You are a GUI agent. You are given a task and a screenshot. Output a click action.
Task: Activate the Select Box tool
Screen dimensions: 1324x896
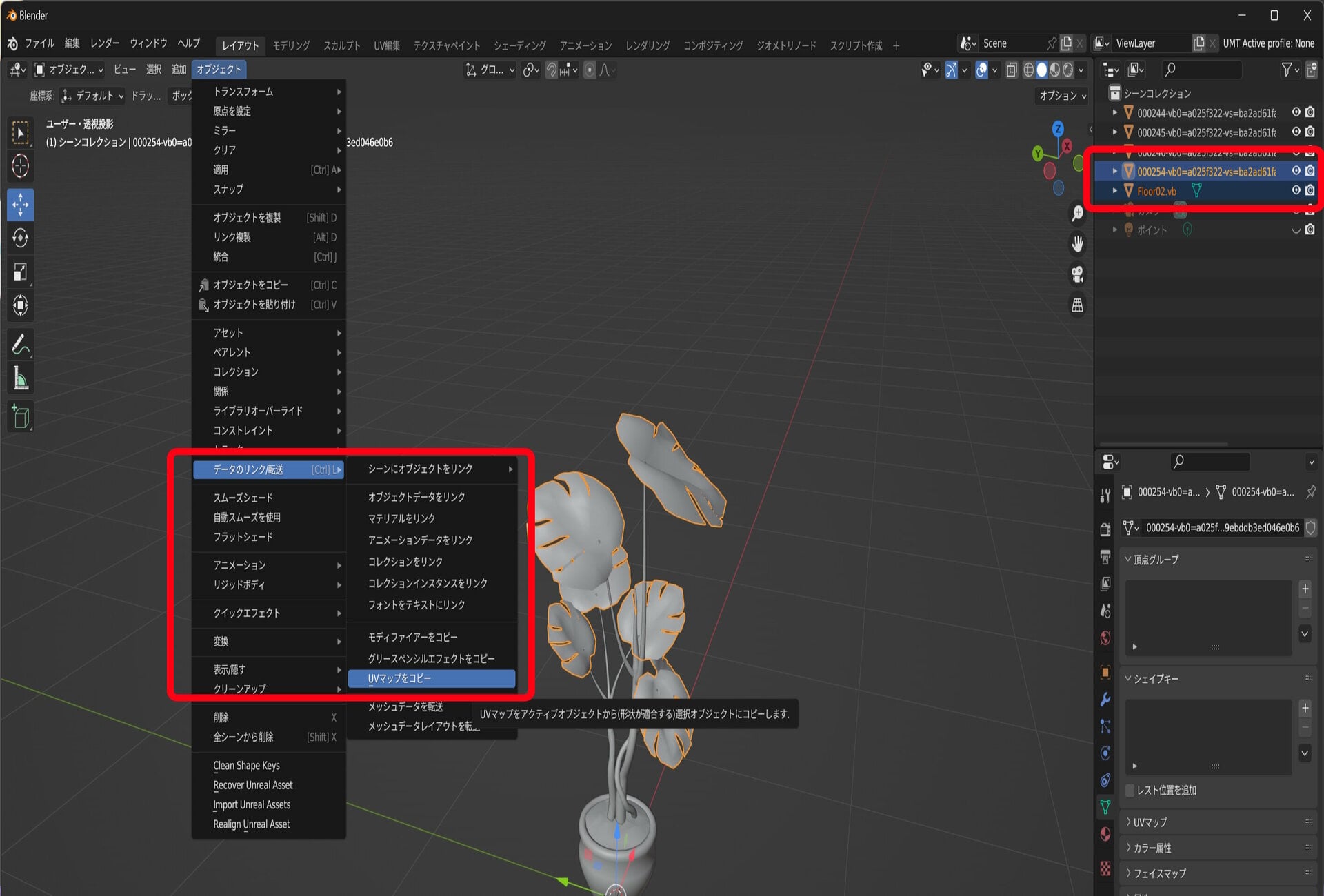point(21,132)
